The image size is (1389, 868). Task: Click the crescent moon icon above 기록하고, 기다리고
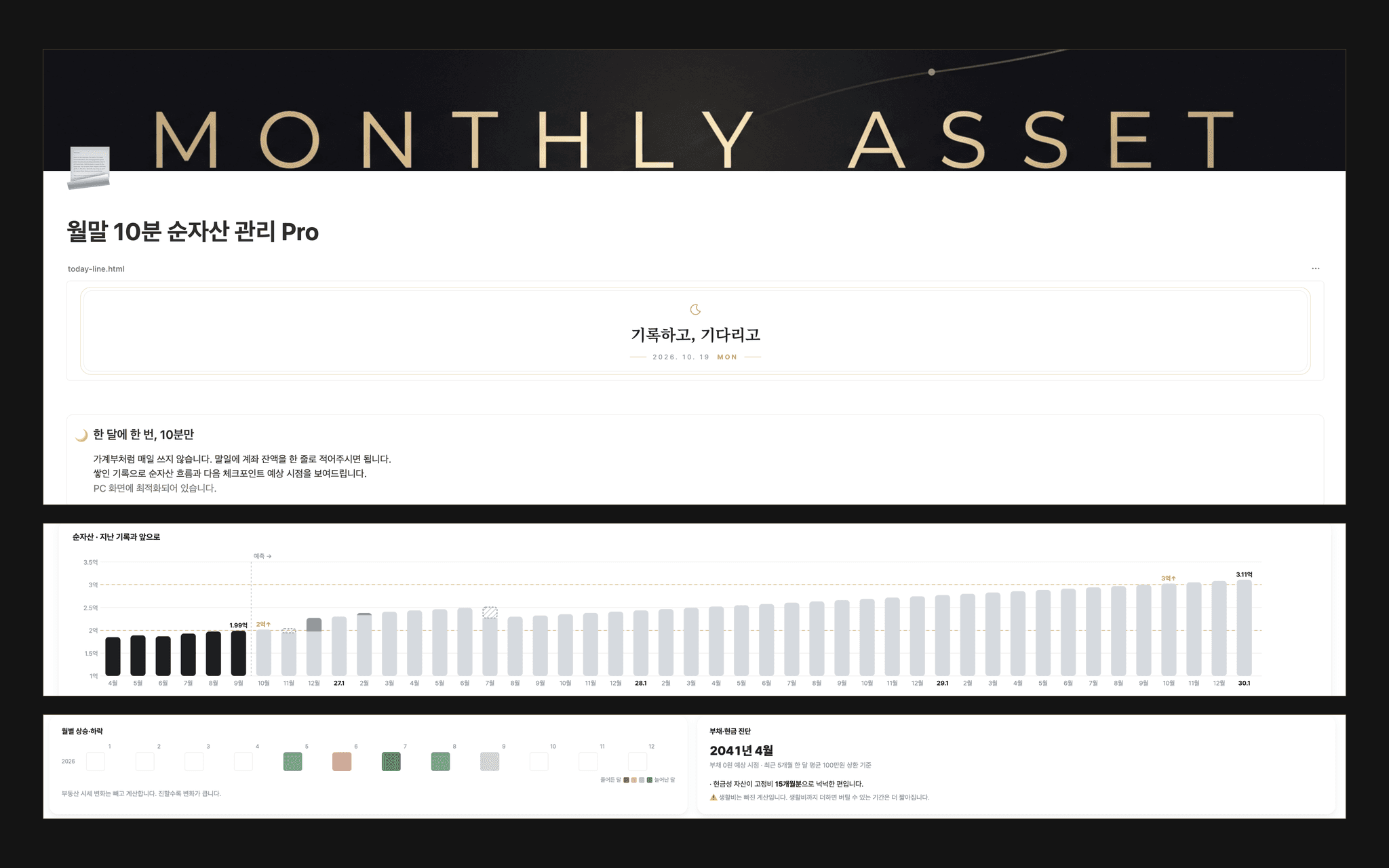click(695, 310)
